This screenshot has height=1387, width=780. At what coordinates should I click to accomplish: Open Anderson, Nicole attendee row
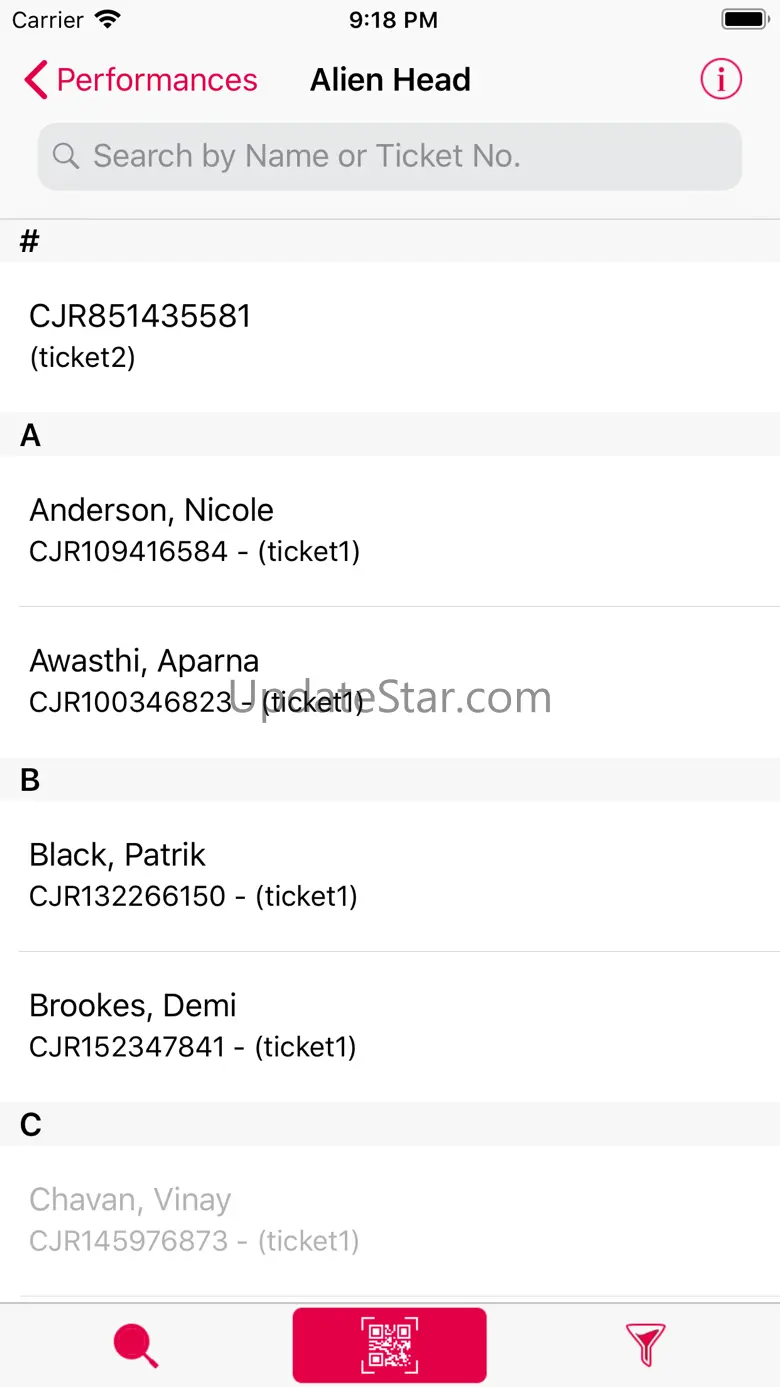pyautogui.click(x=390, y=530)
